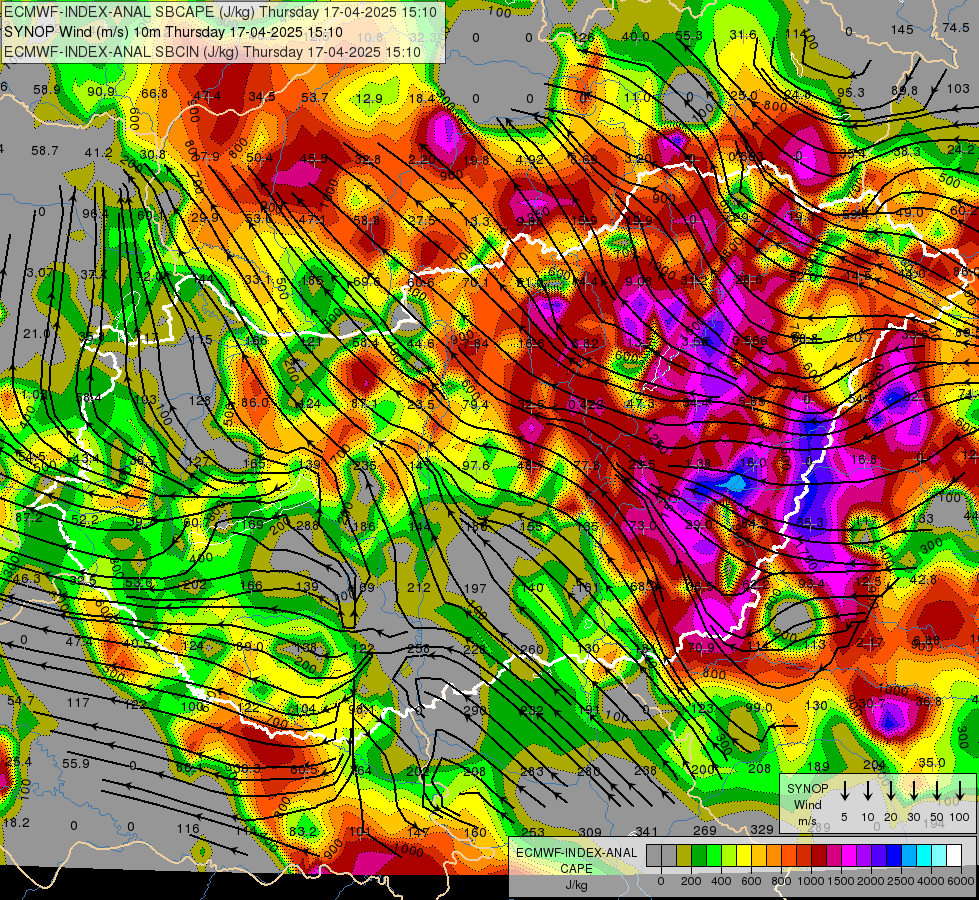
Task: Click the 5 m/s wind arrow in legend
Action: pos(844,790)
